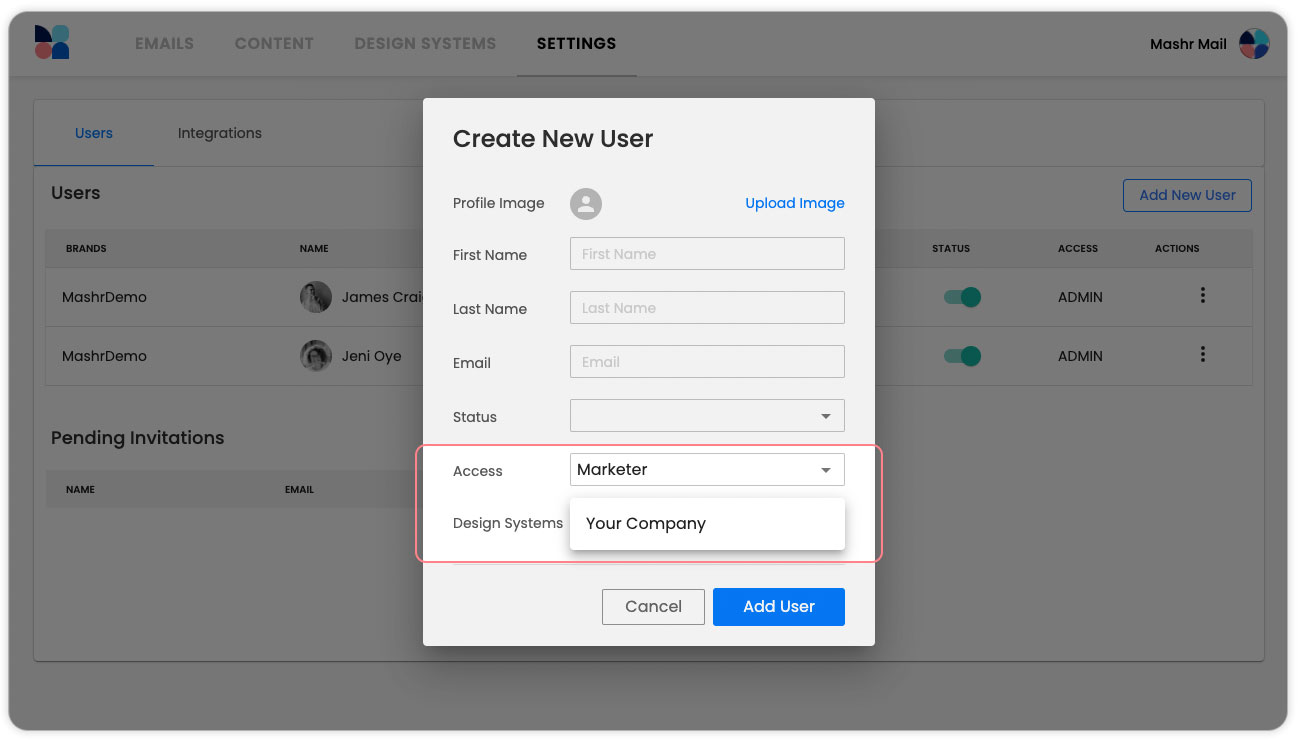Open the Emails menu
Image resolution: width=1300 pixels, height=740 pixels.
164,44
